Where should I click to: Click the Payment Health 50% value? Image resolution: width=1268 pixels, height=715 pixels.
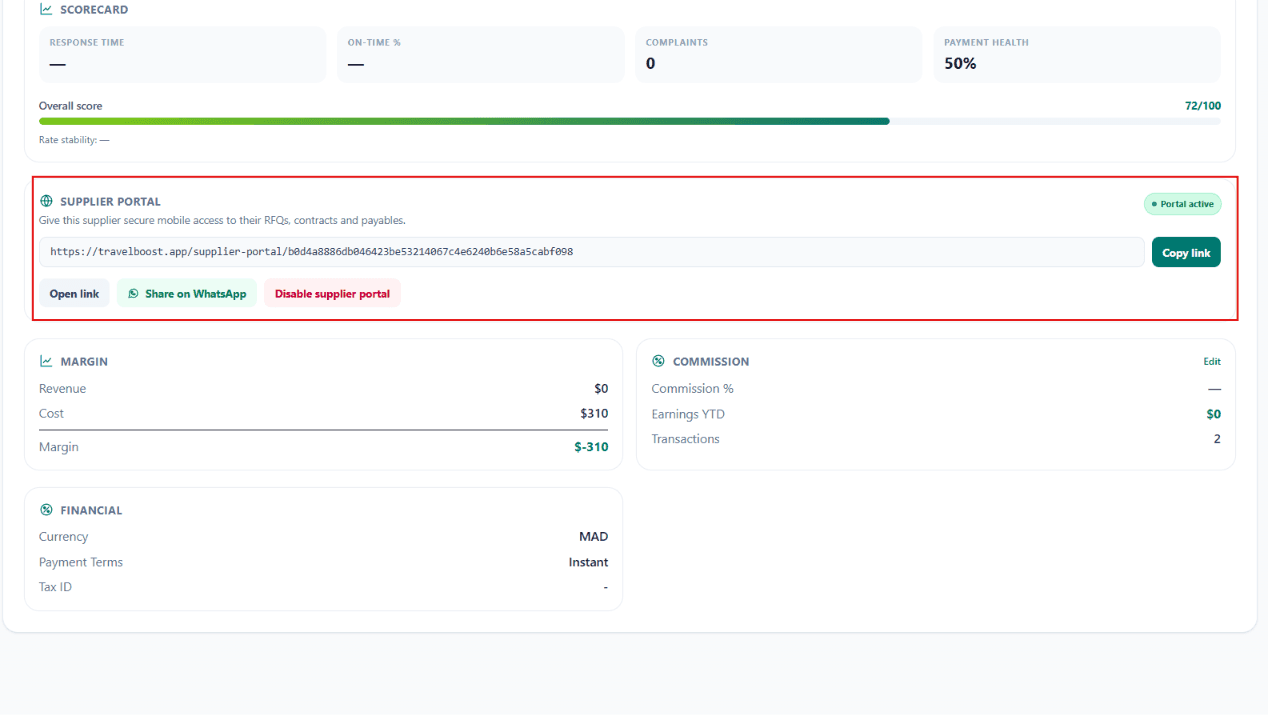coord(960,63)
